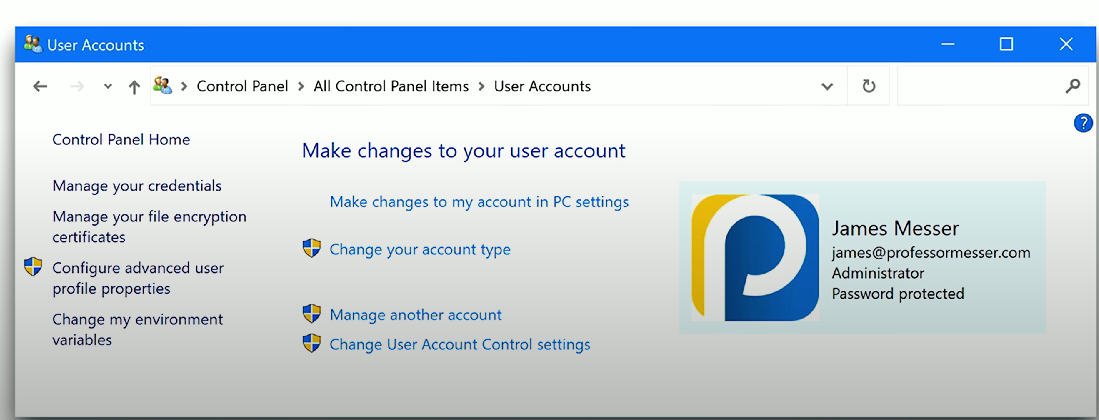1099x420 pixels.
Task: Click the User Accounts icon in address bar
Action: click(163, 86)
